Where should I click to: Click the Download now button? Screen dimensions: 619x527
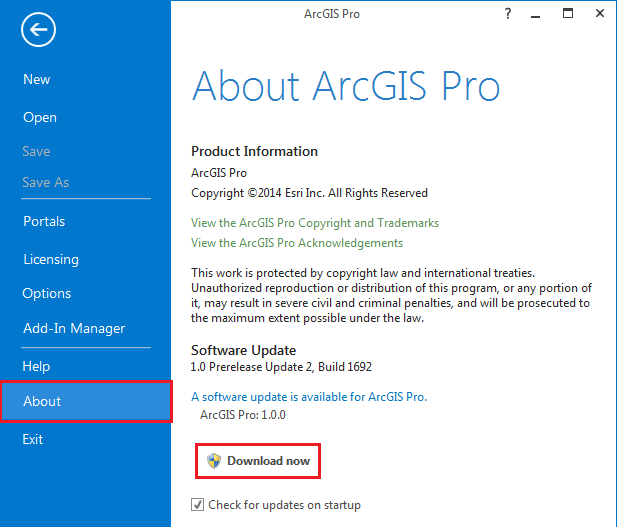(x=258, y=461)
